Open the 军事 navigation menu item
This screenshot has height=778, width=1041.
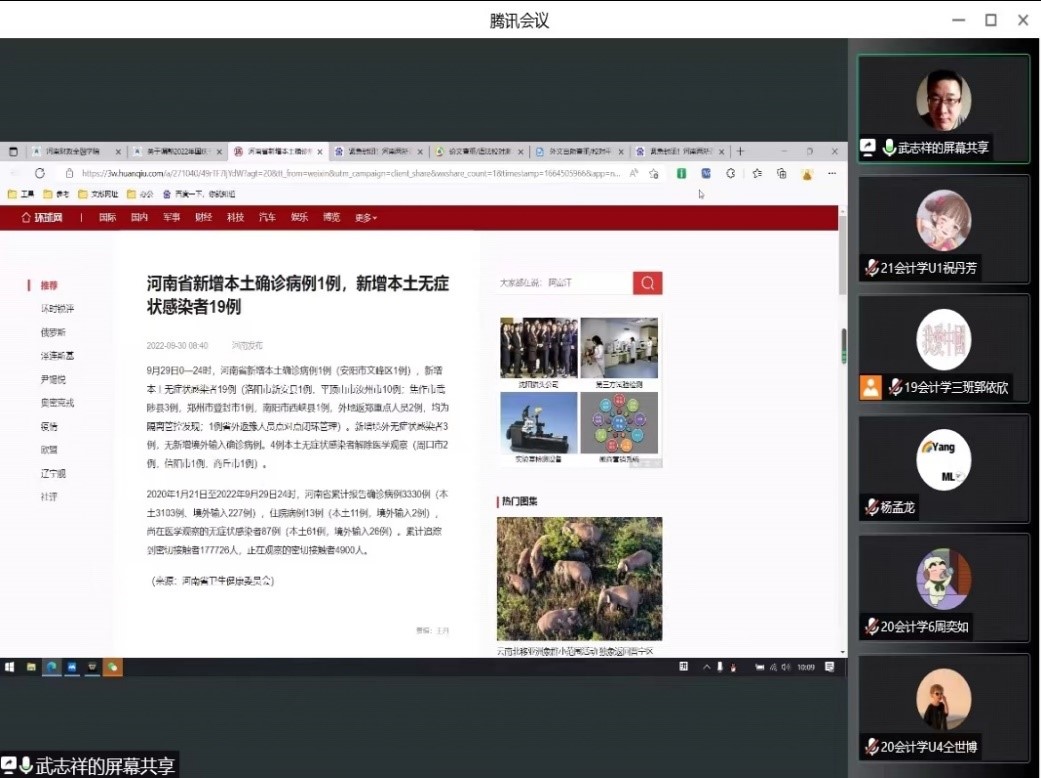coord(171,217)
